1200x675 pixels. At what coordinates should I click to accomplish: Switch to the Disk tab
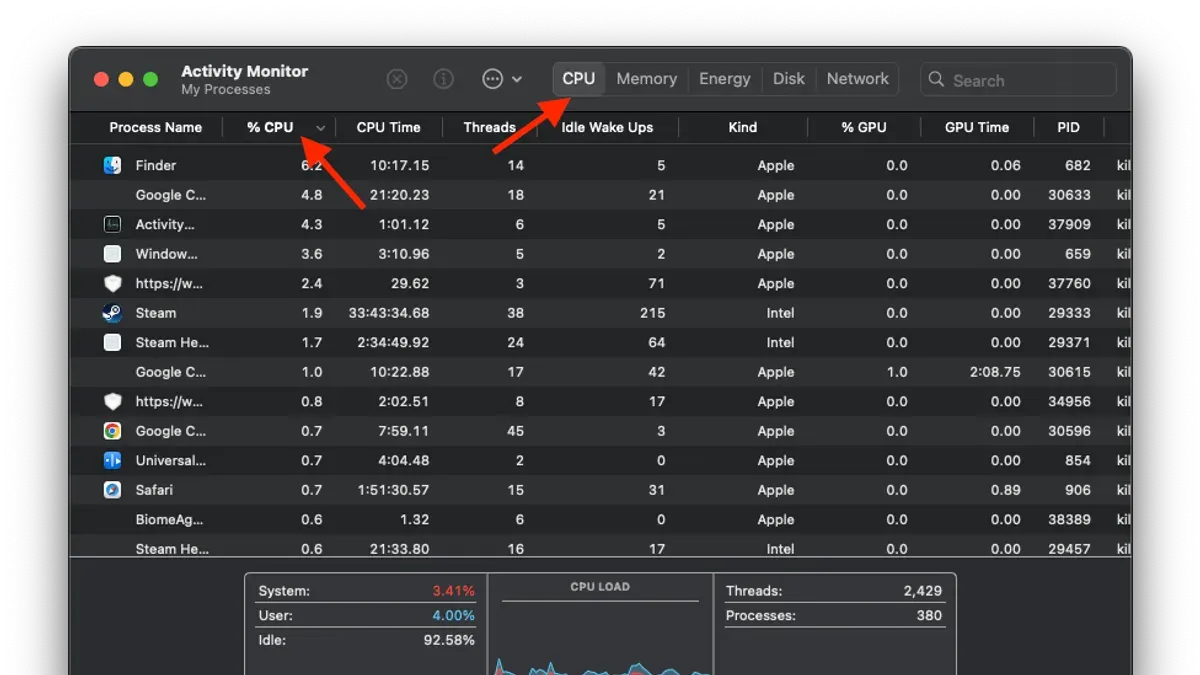coord(789,79)
